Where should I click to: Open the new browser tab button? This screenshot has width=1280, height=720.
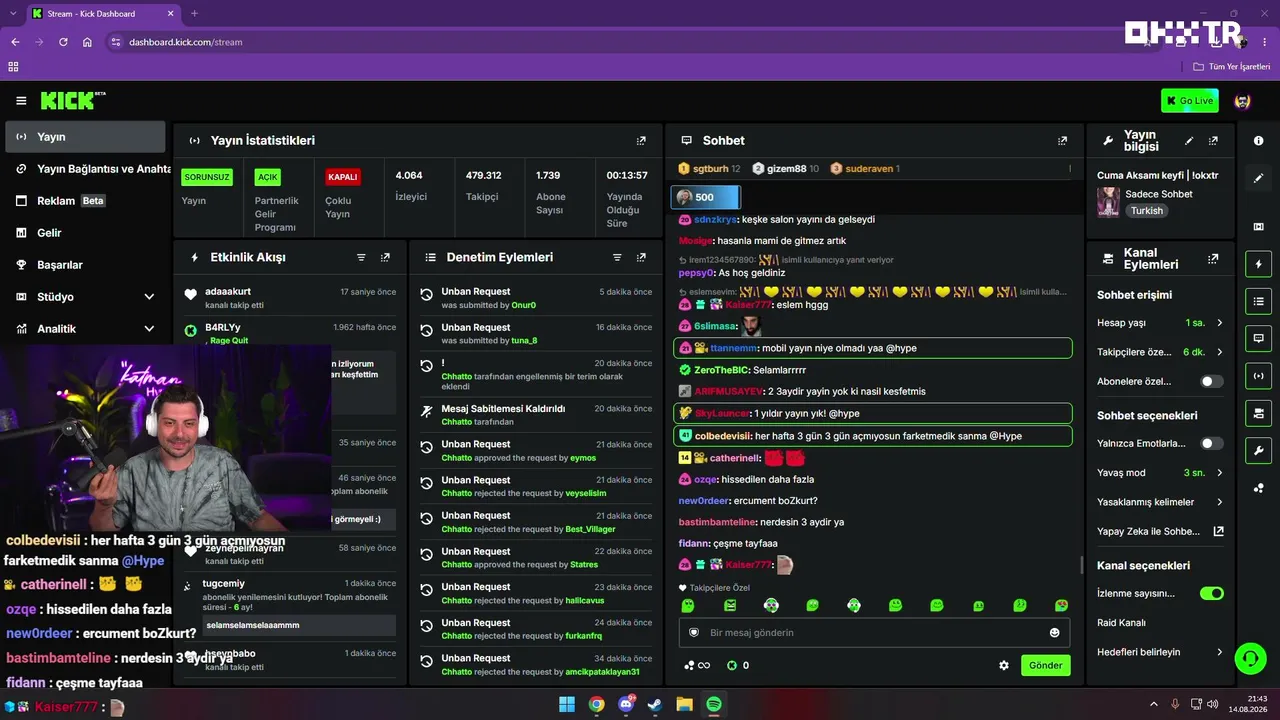[x=194, y=13]
